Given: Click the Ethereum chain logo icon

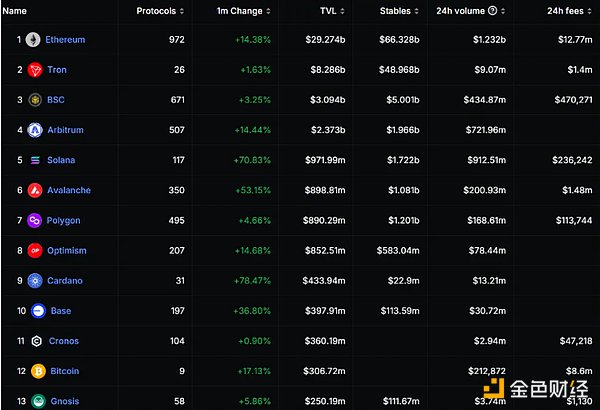Looking at the screenshot, I should [34, 40].
